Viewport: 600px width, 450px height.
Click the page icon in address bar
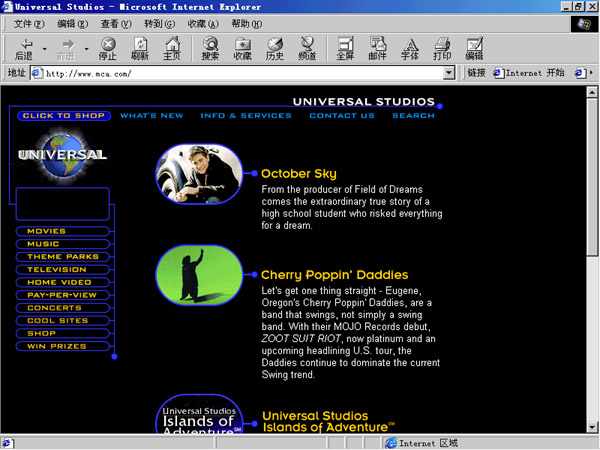pyautogui.click(x=37, y=73)
